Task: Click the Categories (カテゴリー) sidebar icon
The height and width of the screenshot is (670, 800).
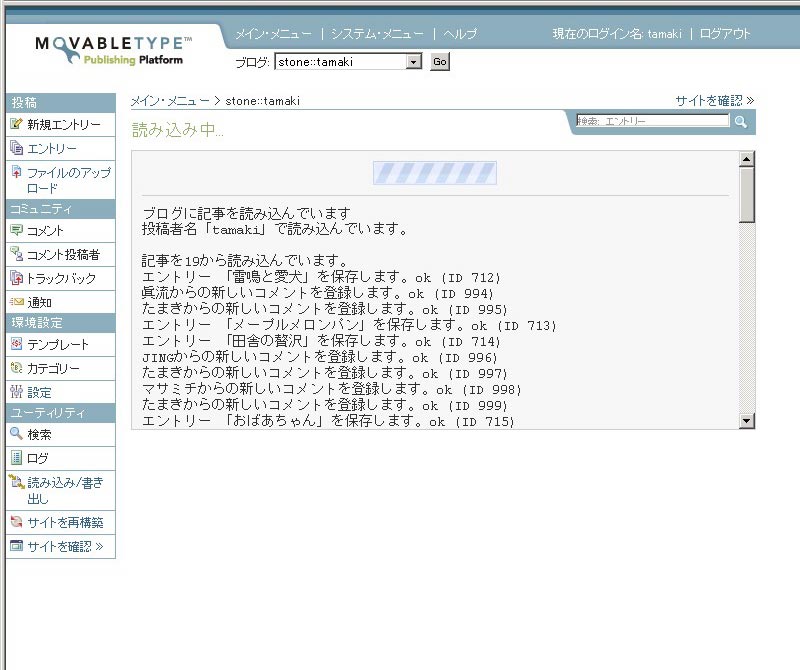Action: (x=16, y=368)
